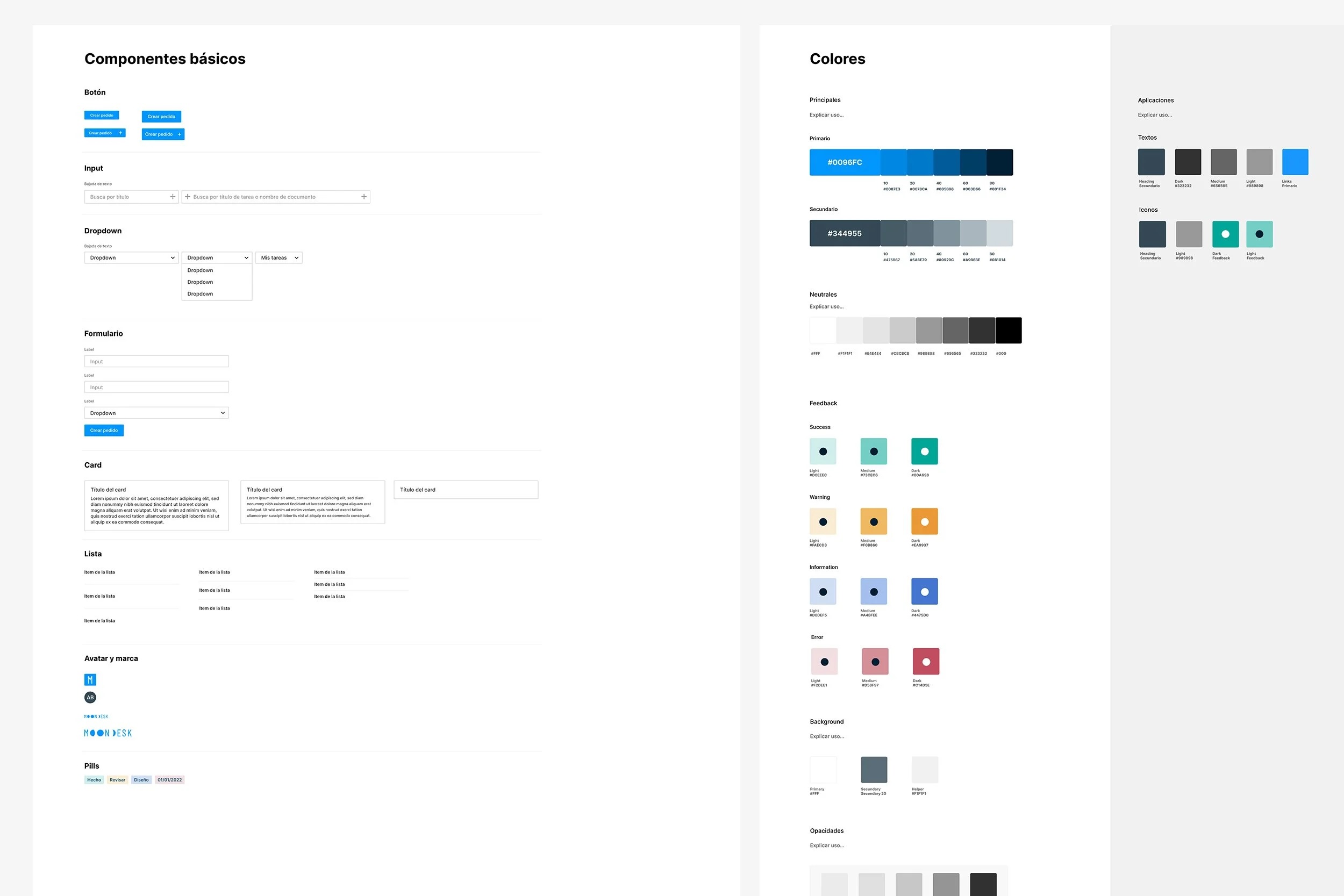Open the Dropdown field in the Formulario section
The height and width of the screenshot is (896, 1344).
tap(156, 413)
